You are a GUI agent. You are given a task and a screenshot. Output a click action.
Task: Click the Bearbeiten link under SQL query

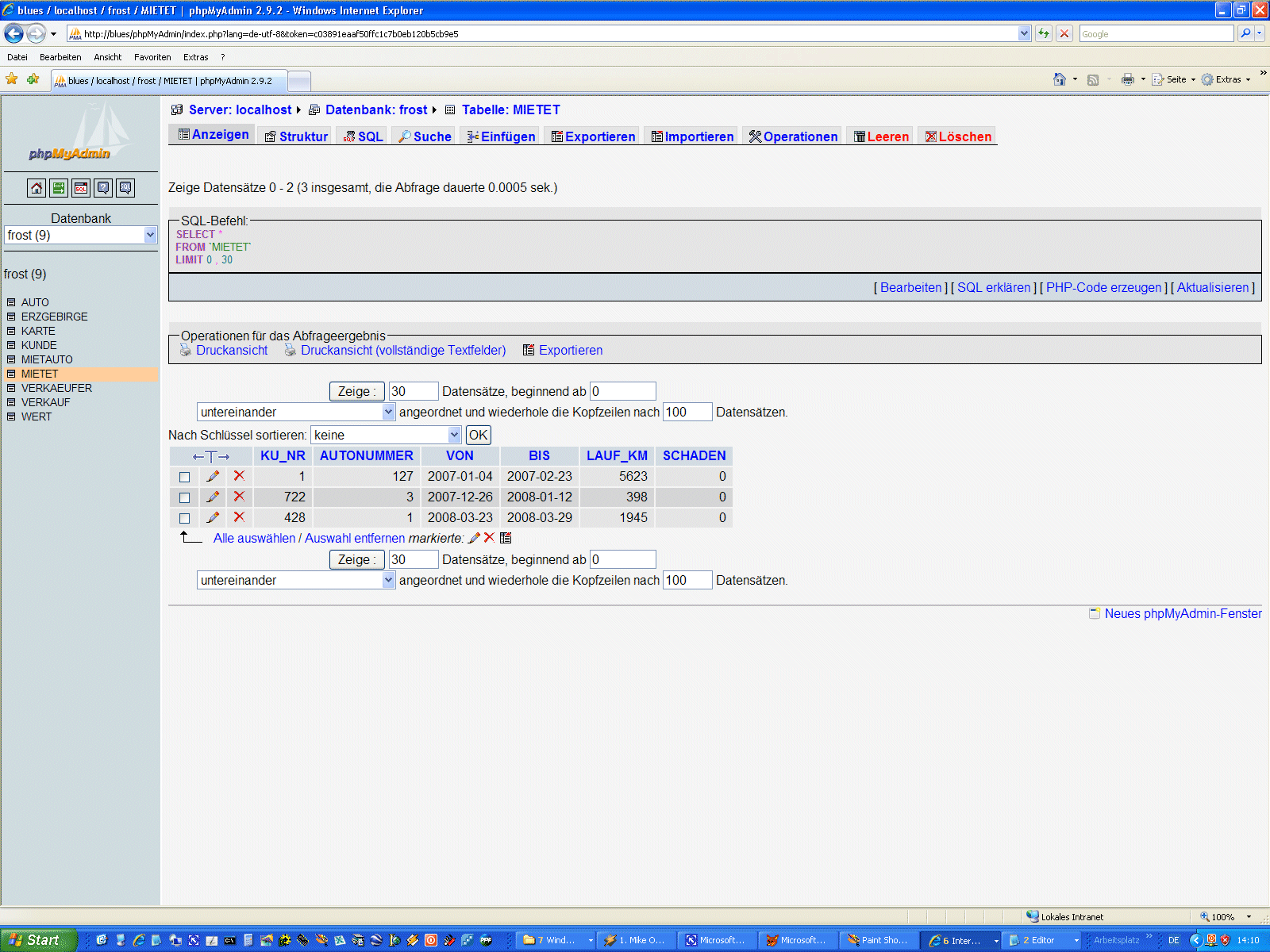click(x=910, y=287)
